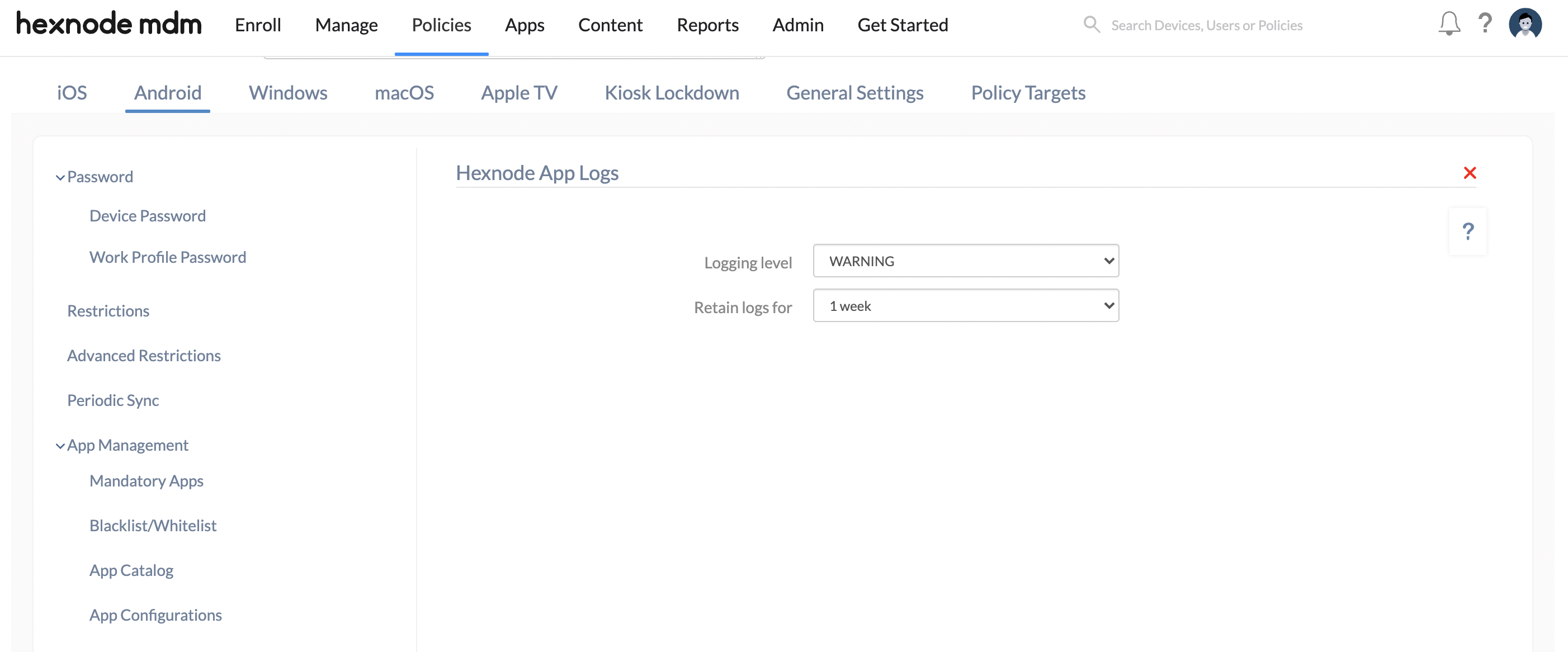Image resolution: width=1568 pixels, height=652 pixels.
Task: Switch to the General Settings tab
Action: (854, 92)
